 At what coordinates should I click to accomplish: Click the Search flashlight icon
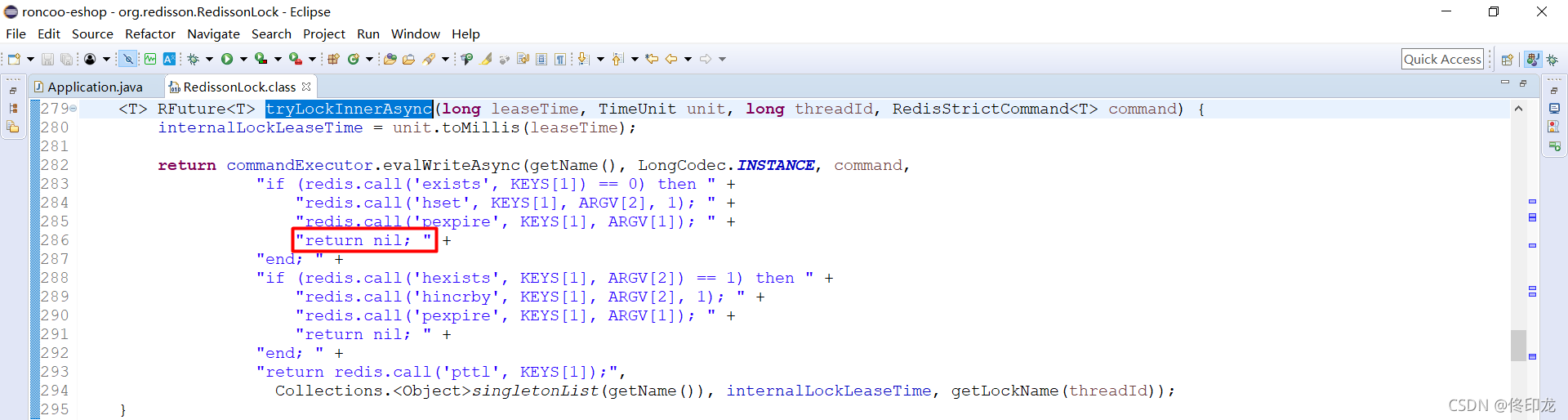(x=429, y=59)
